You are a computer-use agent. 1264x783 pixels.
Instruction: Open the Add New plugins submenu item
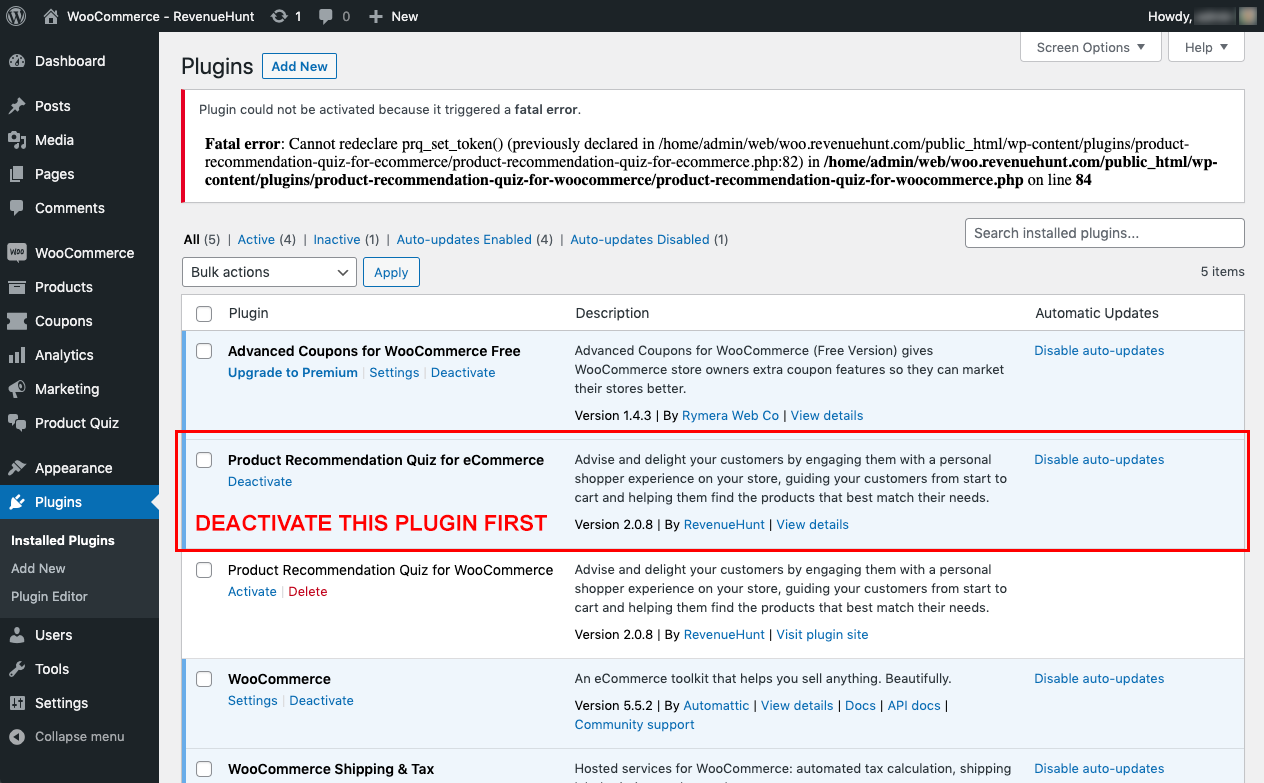(x=38, y=568)
